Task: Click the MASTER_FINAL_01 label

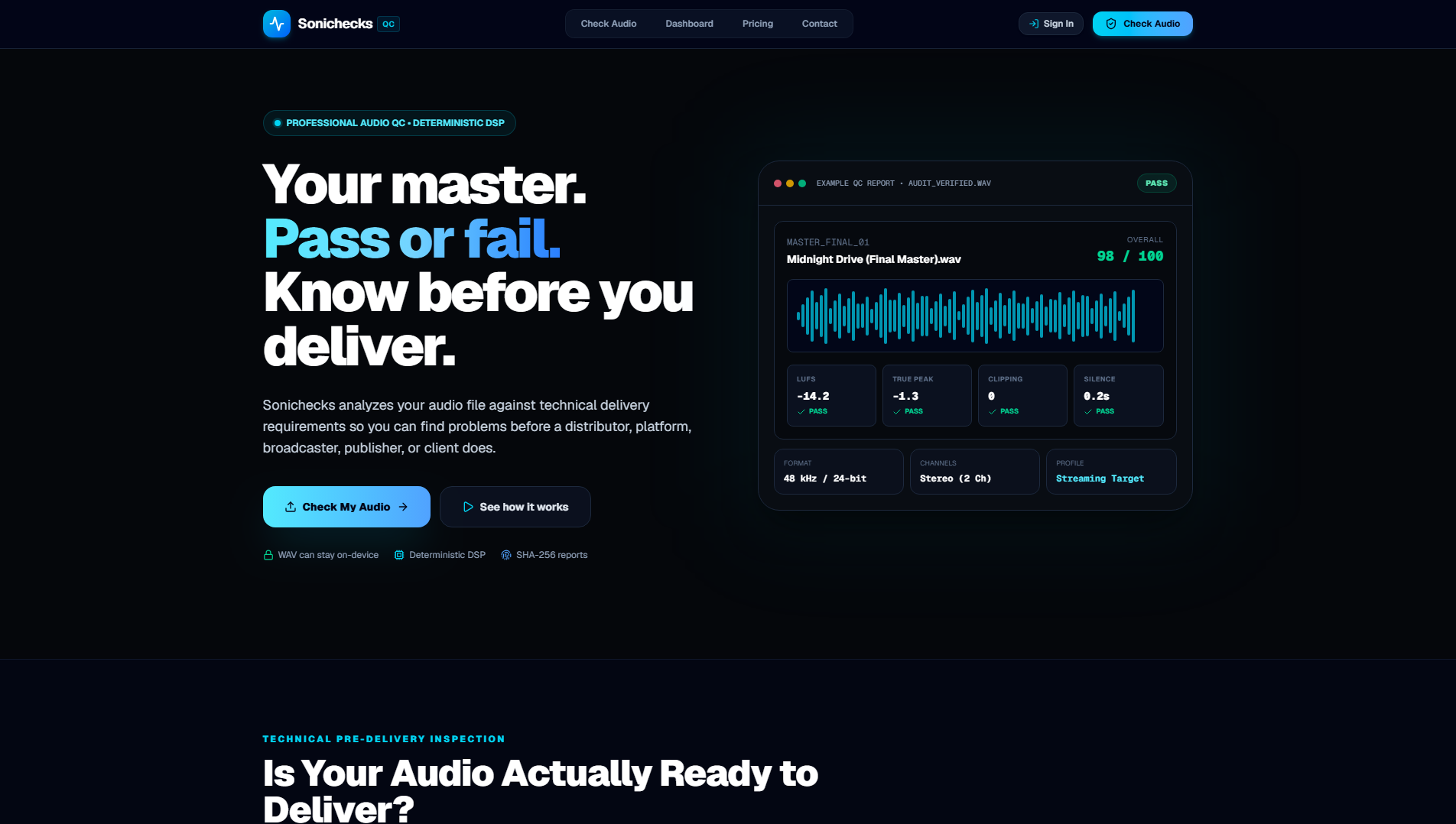Action: 828,242
